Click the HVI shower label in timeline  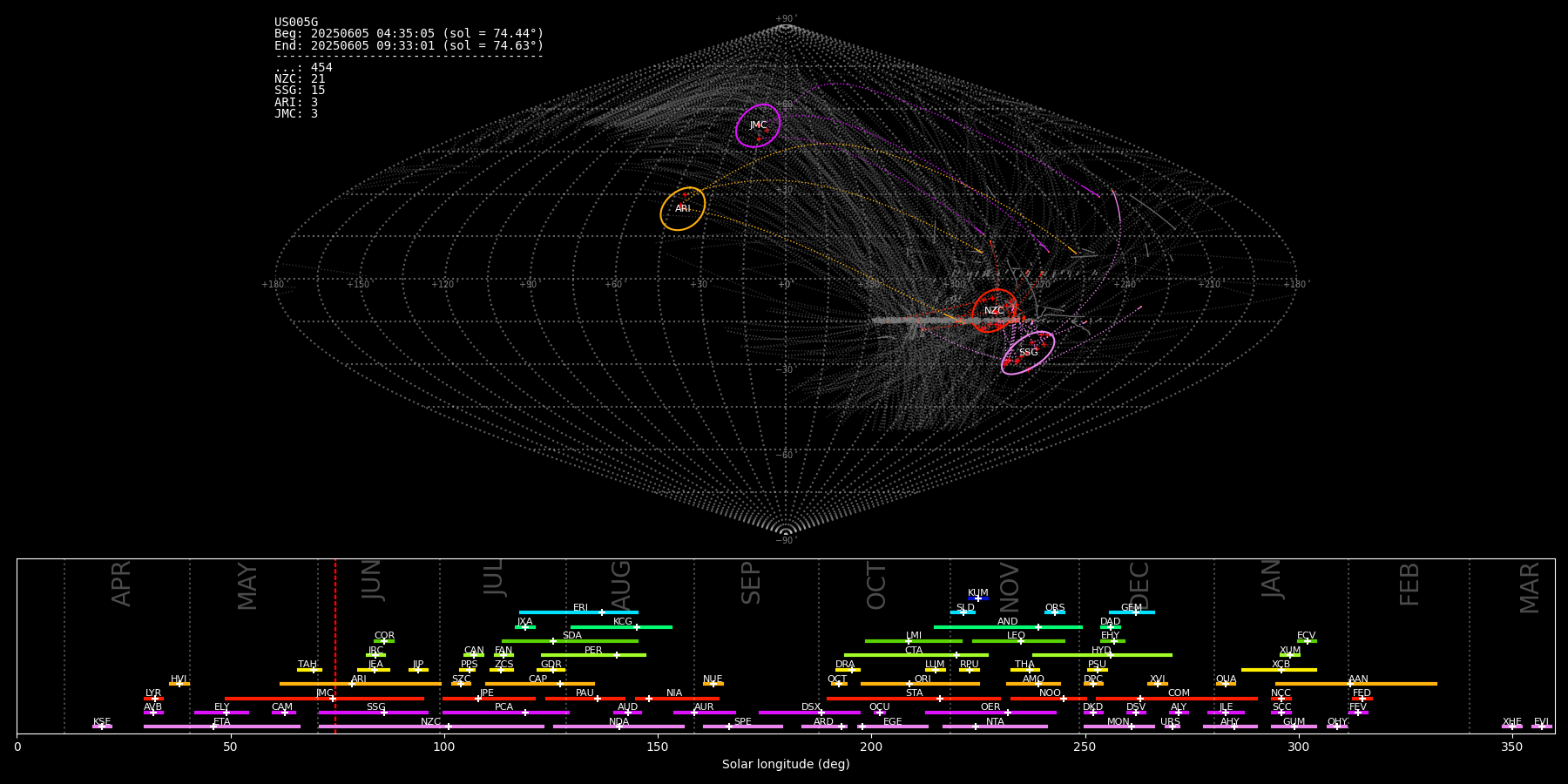click(x=179, y=679)
